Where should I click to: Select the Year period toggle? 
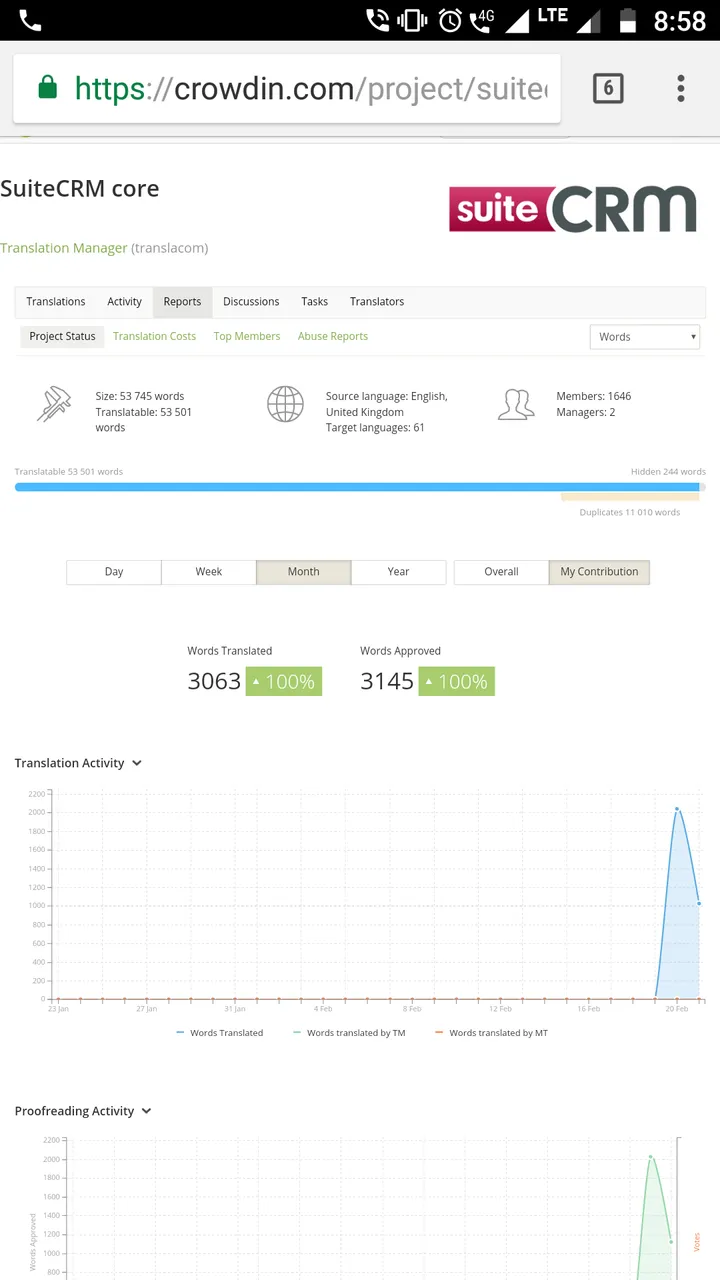coord(399,572)
